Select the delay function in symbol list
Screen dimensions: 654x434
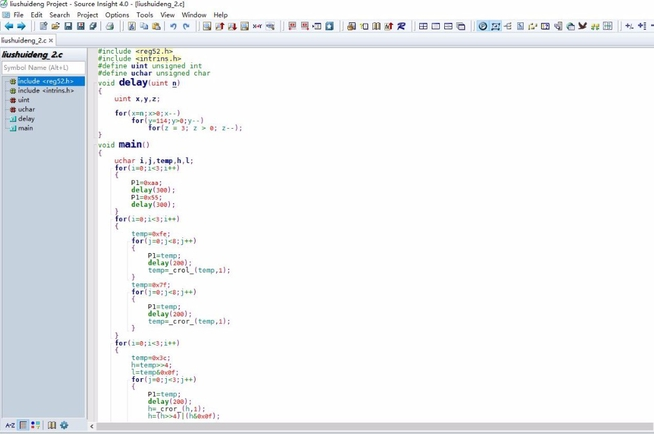pos(26,119)
